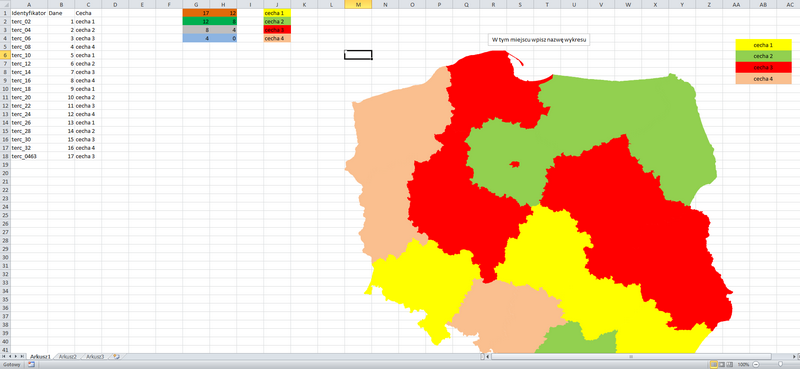Click the next sheet navigation arrow
This screenshot has height=369, width=800.
click(x=16, y=356)
